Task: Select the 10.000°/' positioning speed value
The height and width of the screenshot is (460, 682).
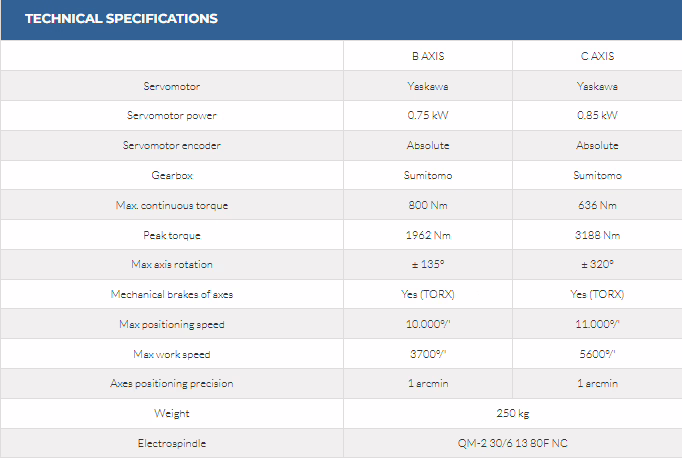Action: (x=427, y=325)
